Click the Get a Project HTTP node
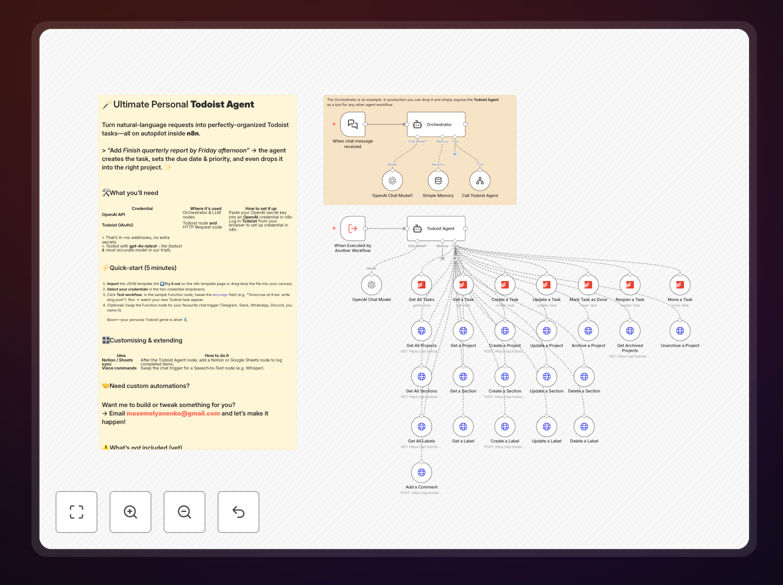This screenshot has width=783, height=585. pyautogui.click(x=463, y=331)
